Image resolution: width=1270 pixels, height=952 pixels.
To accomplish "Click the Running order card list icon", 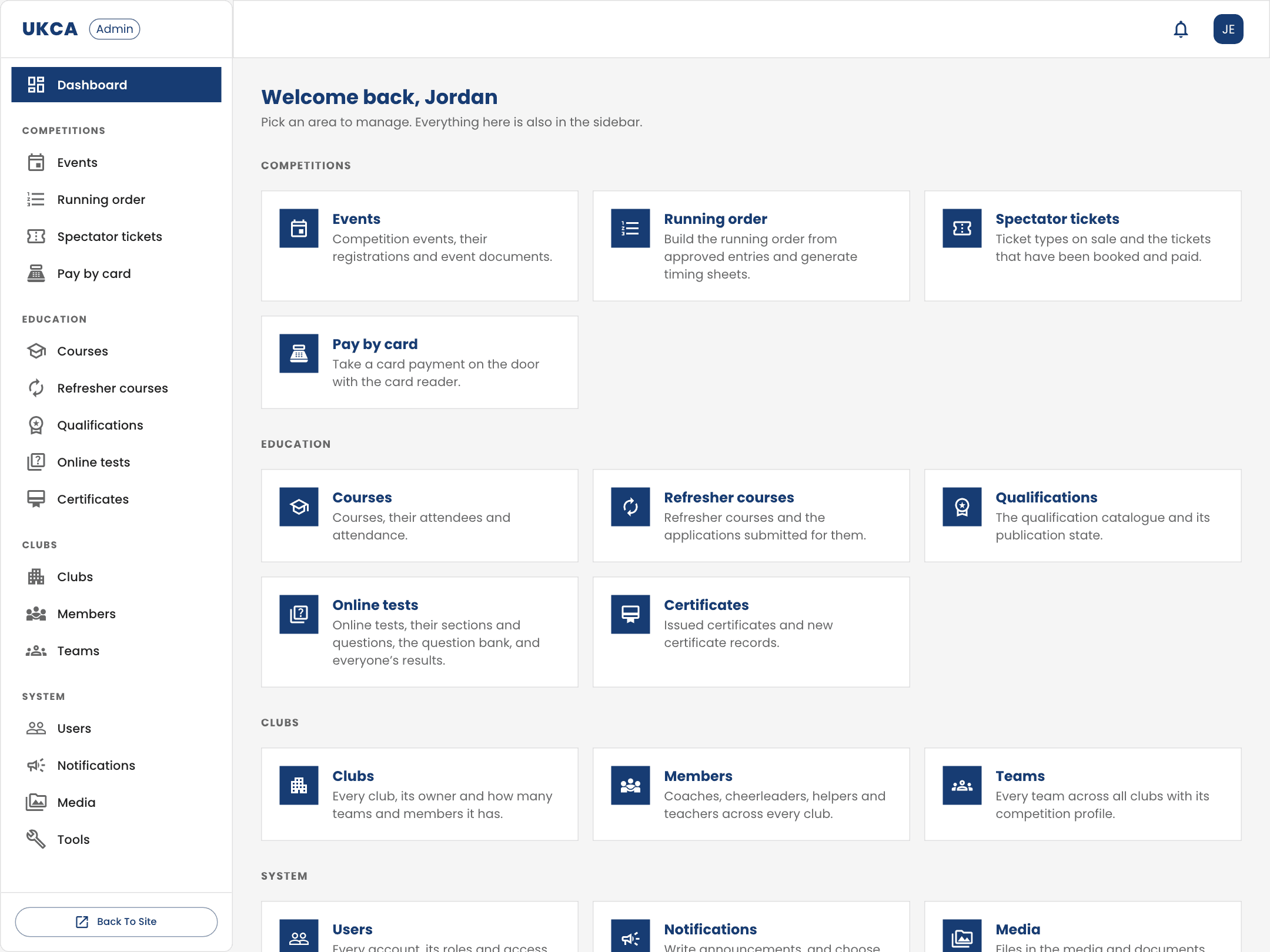I will point(630,228).
